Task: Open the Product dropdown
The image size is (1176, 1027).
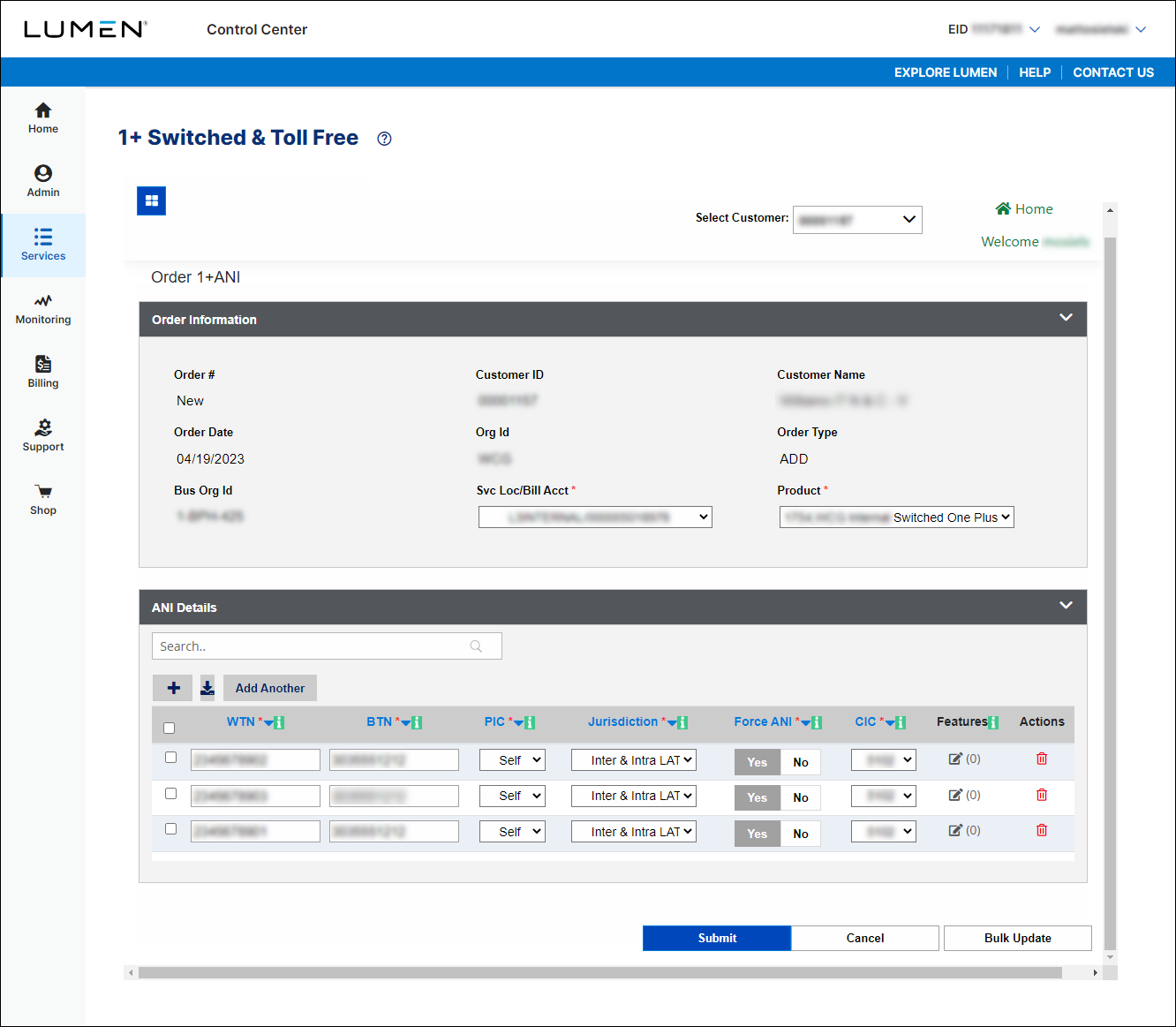Action: 897,517
